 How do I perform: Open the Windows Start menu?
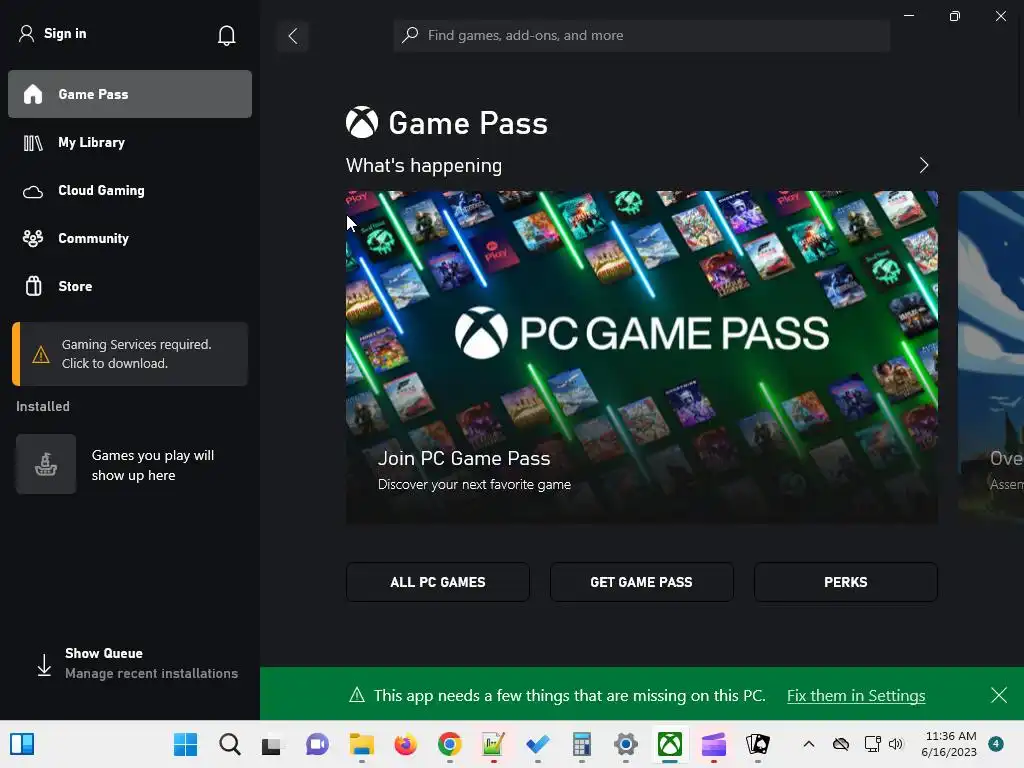tap(185, 744)
